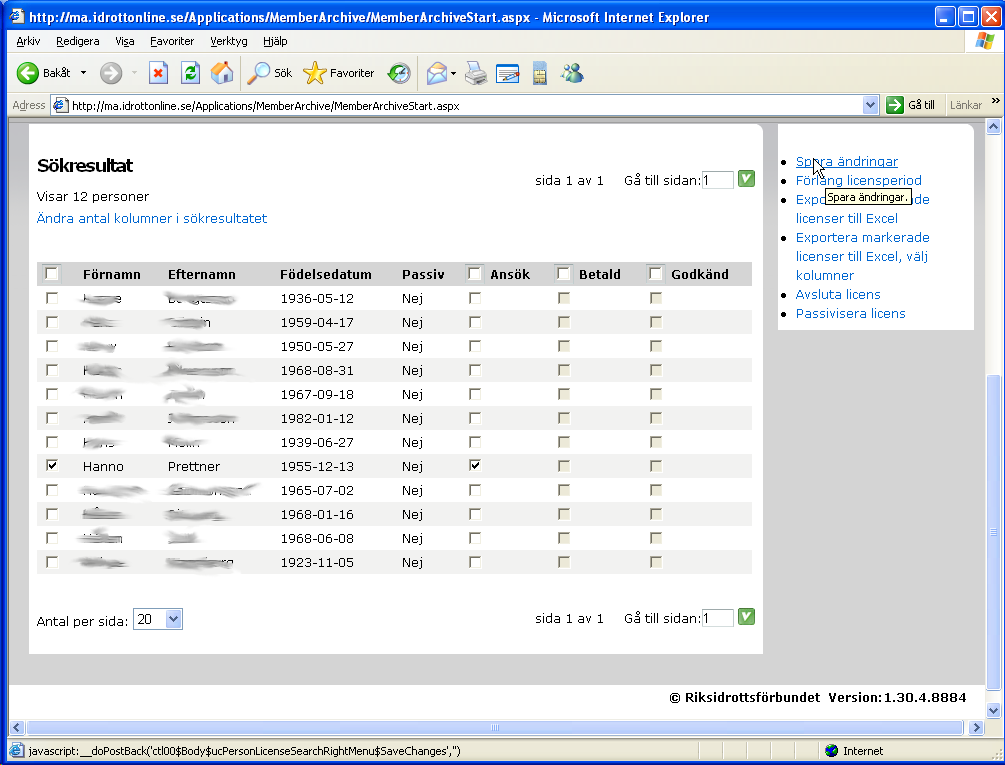Click the green Gå till arrow button
The height and width of the screenshot is (765, 1005).
(x=894, y=105)
